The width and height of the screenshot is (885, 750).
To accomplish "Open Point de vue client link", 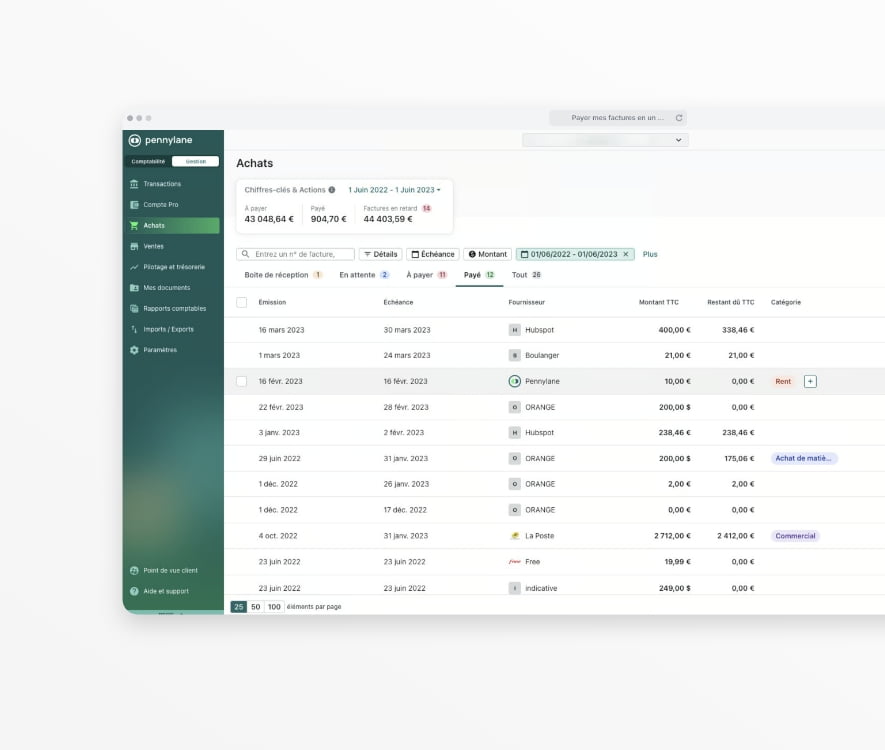I will 170,571.
